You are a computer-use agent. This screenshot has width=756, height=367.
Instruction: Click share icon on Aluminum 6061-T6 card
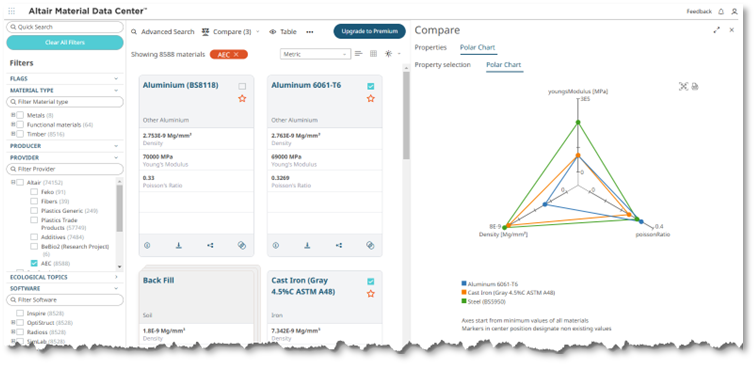(x=339, y=245)
